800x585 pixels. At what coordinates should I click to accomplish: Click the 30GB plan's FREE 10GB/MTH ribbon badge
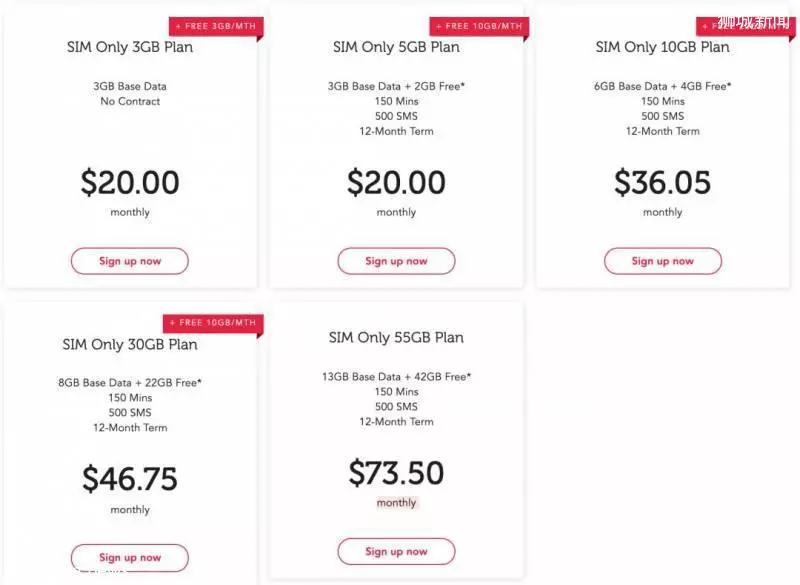213,323
